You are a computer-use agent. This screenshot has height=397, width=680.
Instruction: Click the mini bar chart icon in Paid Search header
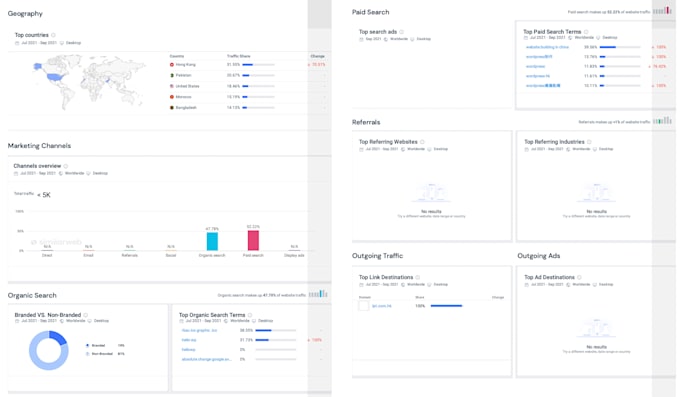click(662, 10)
